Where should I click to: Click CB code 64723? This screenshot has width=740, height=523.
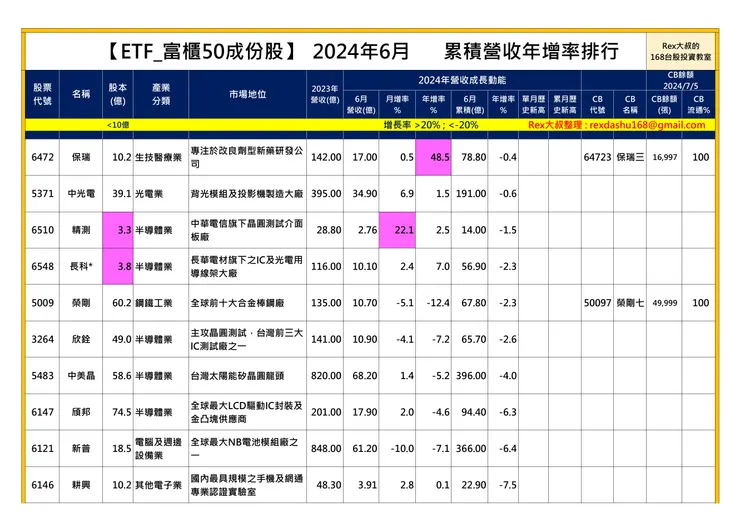(x=597, y=157)
